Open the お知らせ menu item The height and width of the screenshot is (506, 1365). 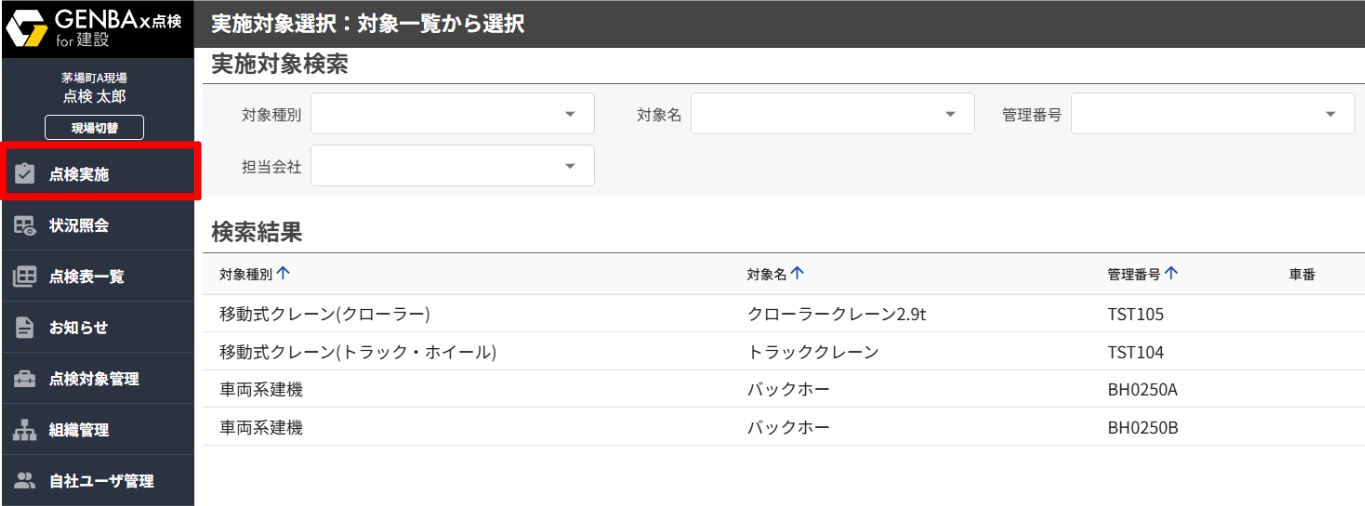(x=78, y=328)
